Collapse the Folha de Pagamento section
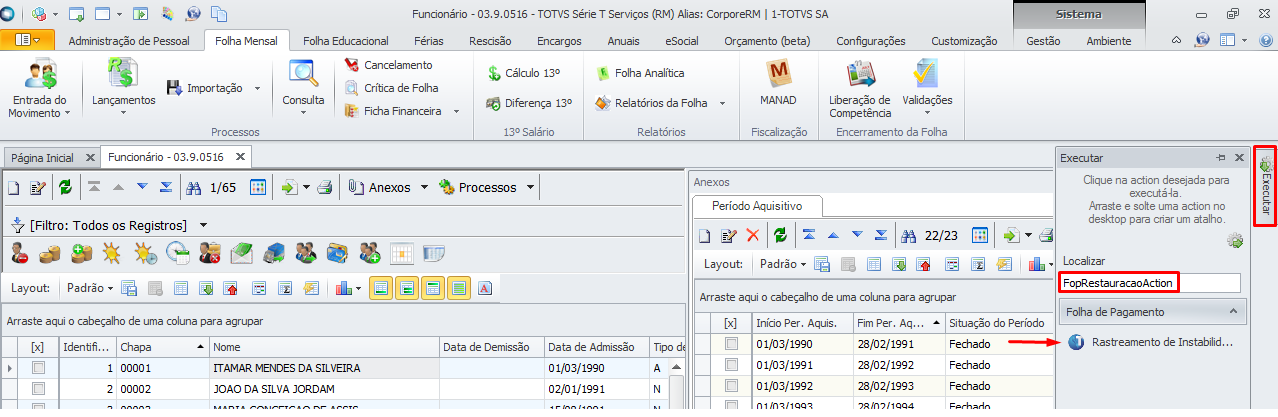This screenshot has height=417, width=1278. tap(1234, 313)
